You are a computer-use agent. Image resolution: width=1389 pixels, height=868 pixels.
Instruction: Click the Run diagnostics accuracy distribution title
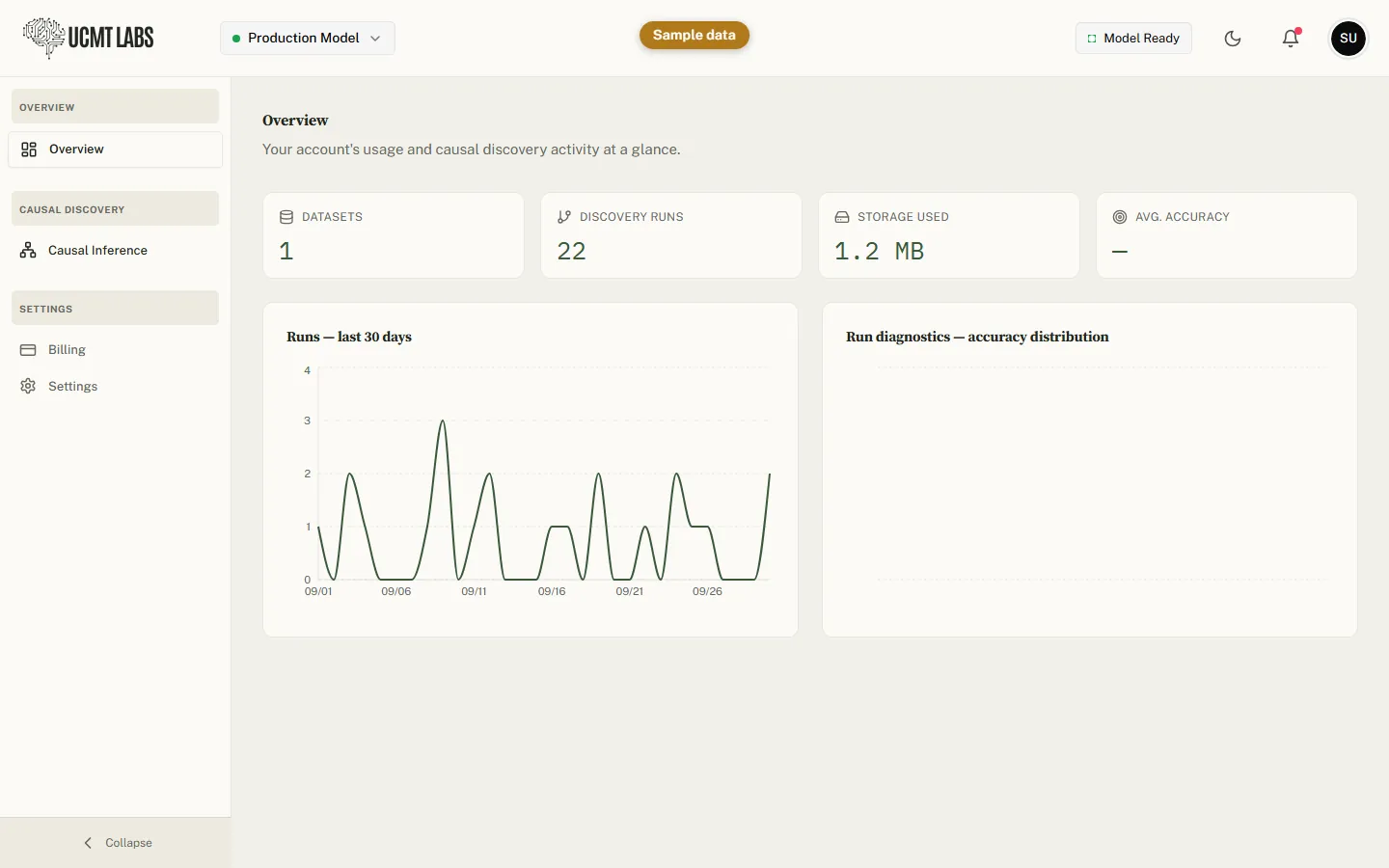point(977,337)
